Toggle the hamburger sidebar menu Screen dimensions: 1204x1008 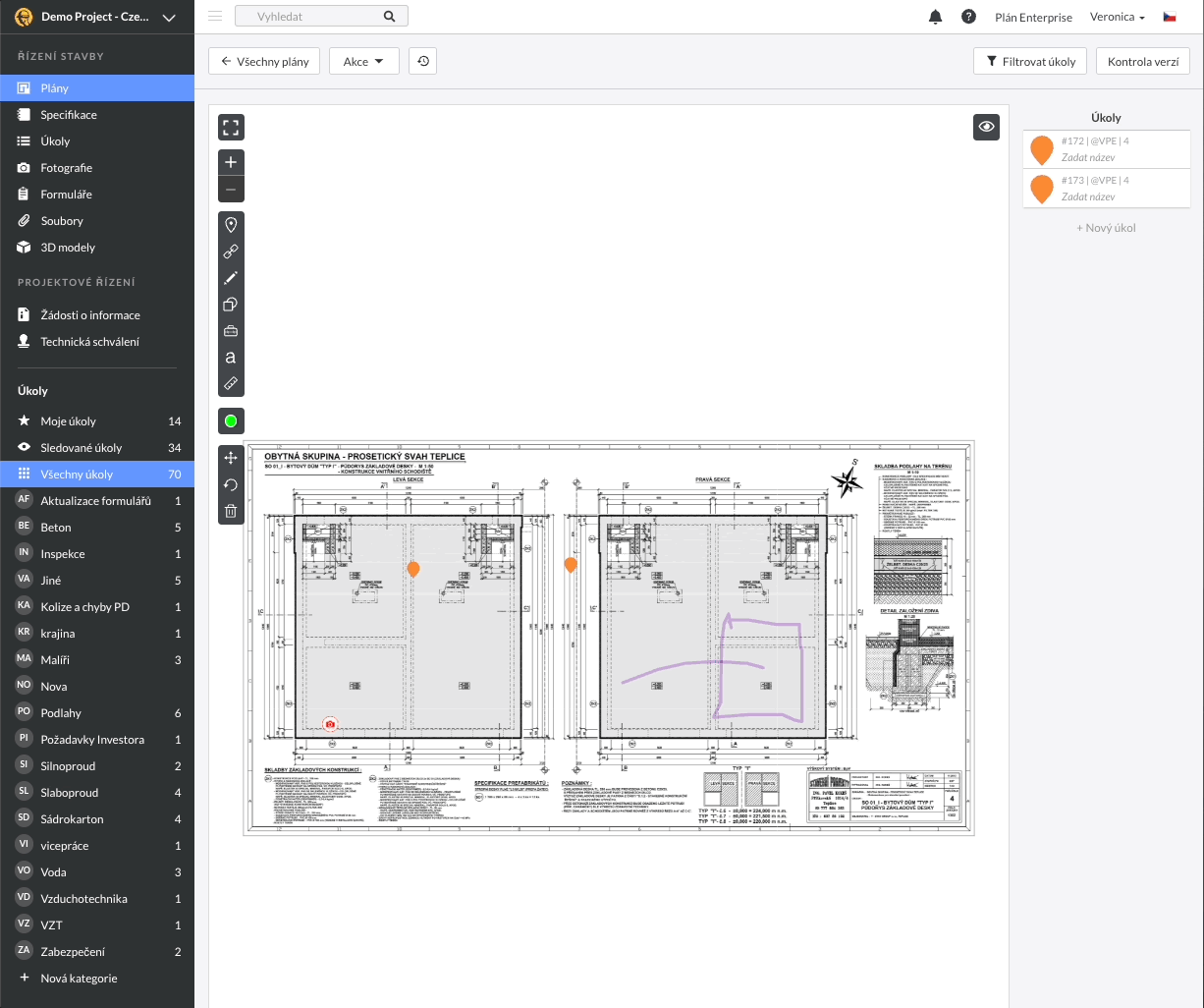pos(215,17)
